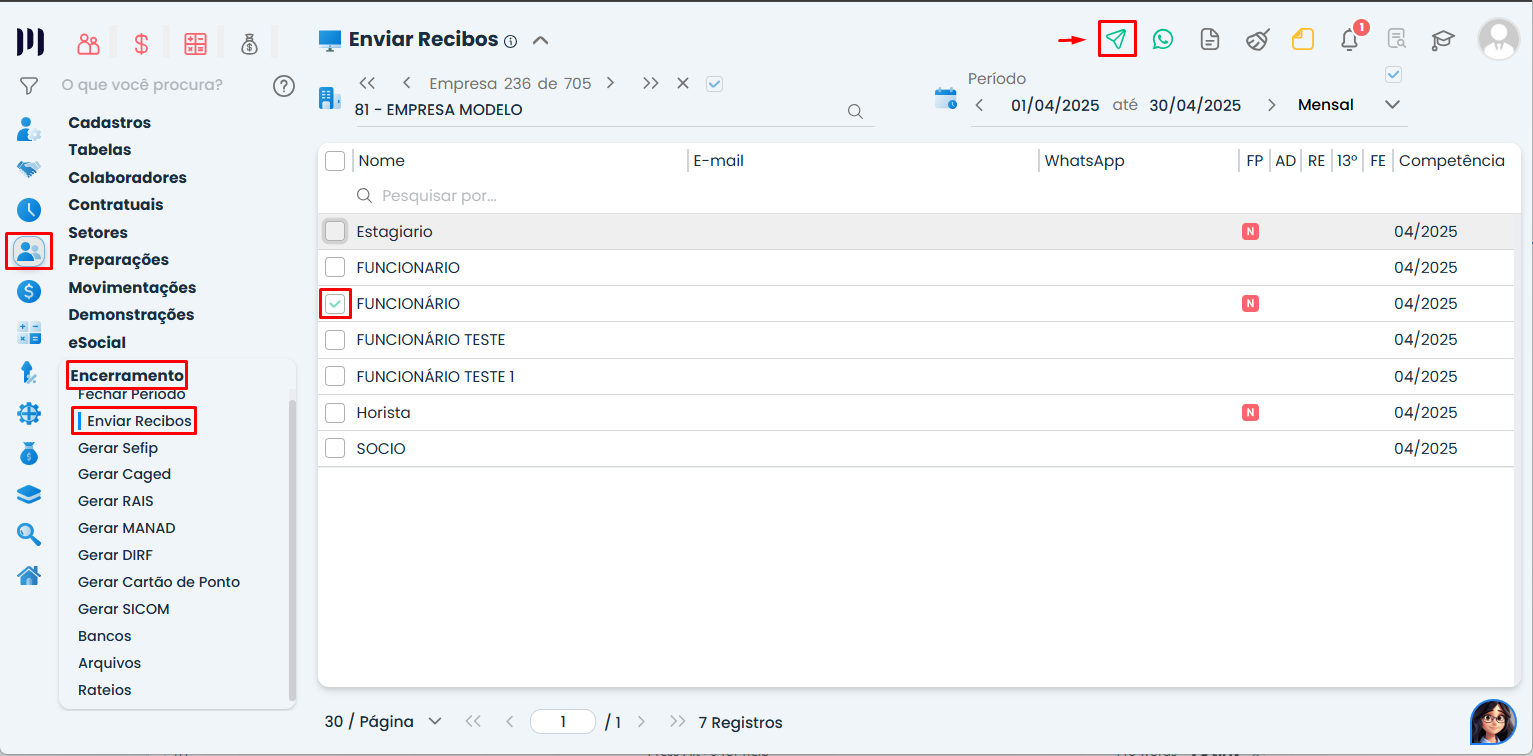Expand the Colaboradores menu
Screen dimensions: 1533x756
(127, 178)
